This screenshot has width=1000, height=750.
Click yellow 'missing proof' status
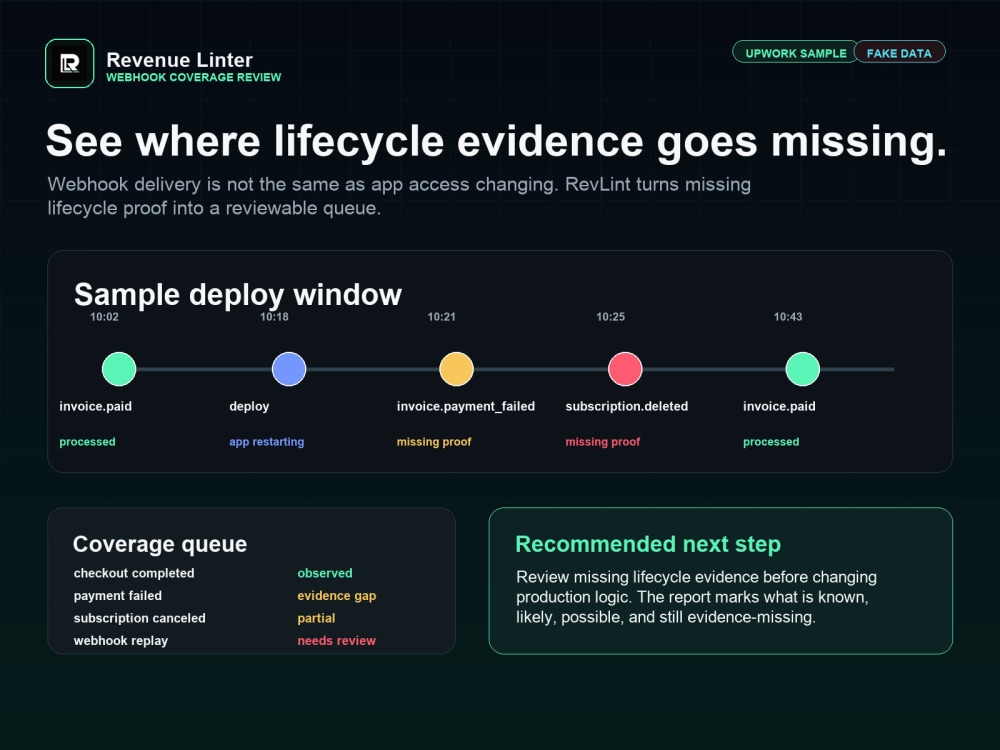[434, 442]
